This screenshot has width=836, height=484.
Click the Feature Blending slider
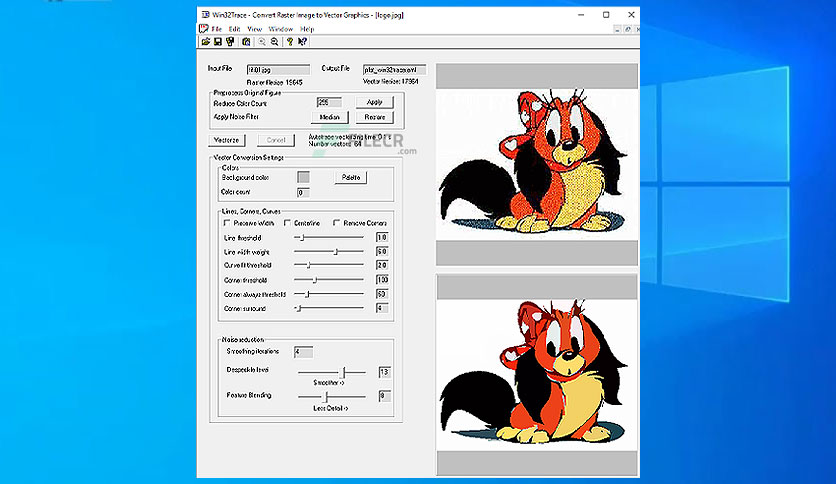pyautogui.click(x=332, y=397)
